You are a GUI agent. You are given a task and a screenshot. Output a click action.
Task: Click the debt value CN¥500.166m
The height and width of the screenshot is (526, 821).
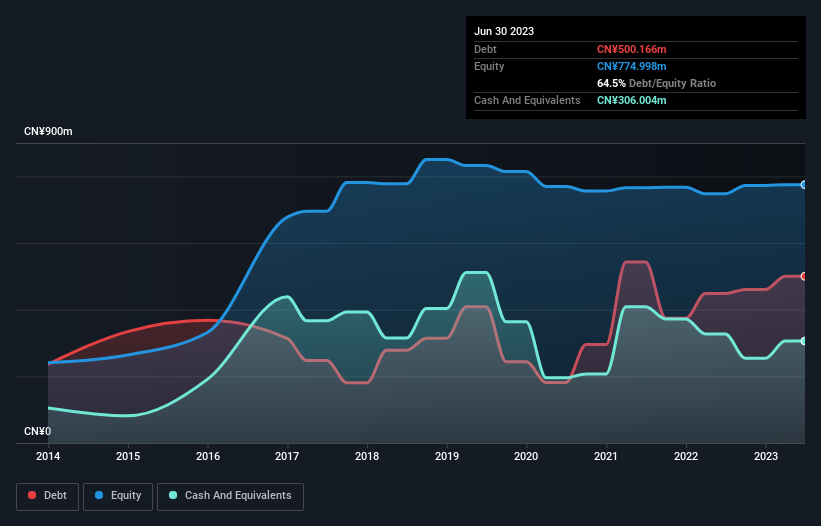click(631, 49)
